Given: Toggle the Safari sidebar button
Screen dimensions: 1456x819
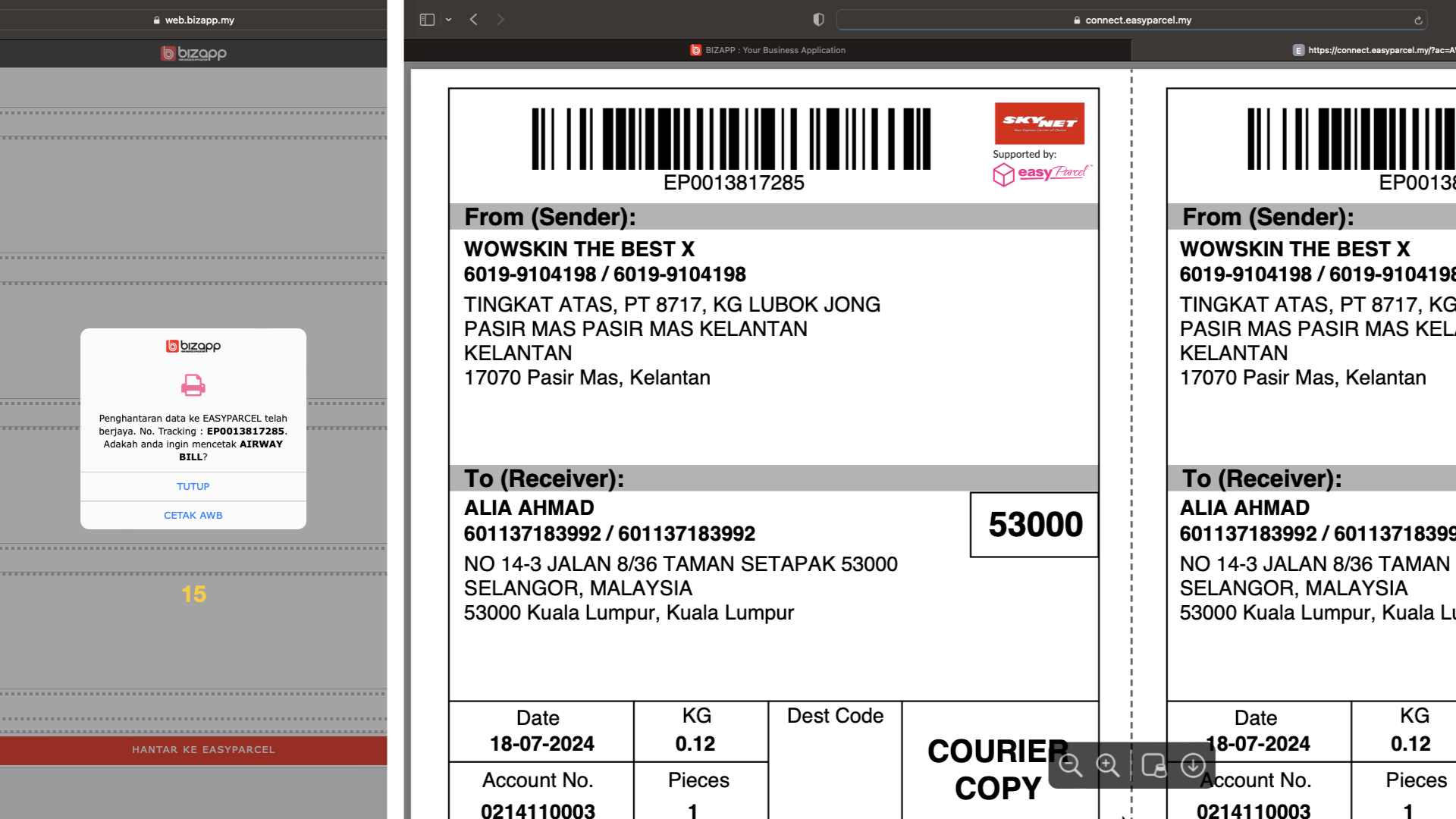Looking at the screenshot, I should [427, 20].
